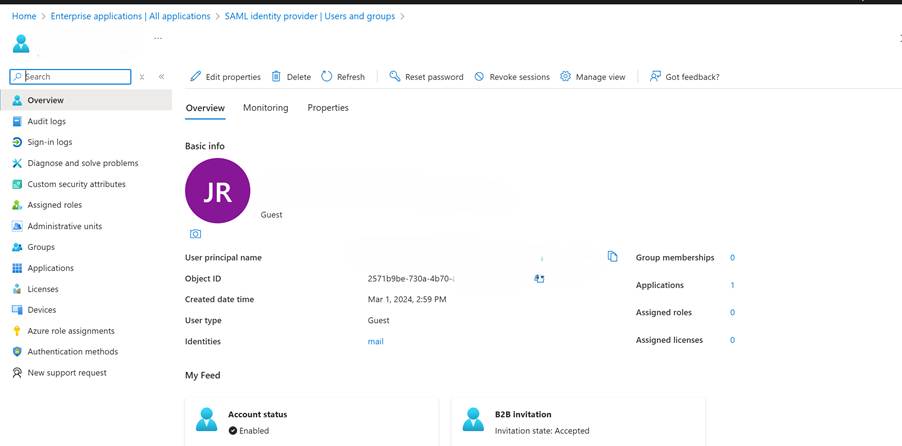Click the Diagnose and solve problems icon
Viewport: 902px width, 446px height.
[x=17, y=163]
